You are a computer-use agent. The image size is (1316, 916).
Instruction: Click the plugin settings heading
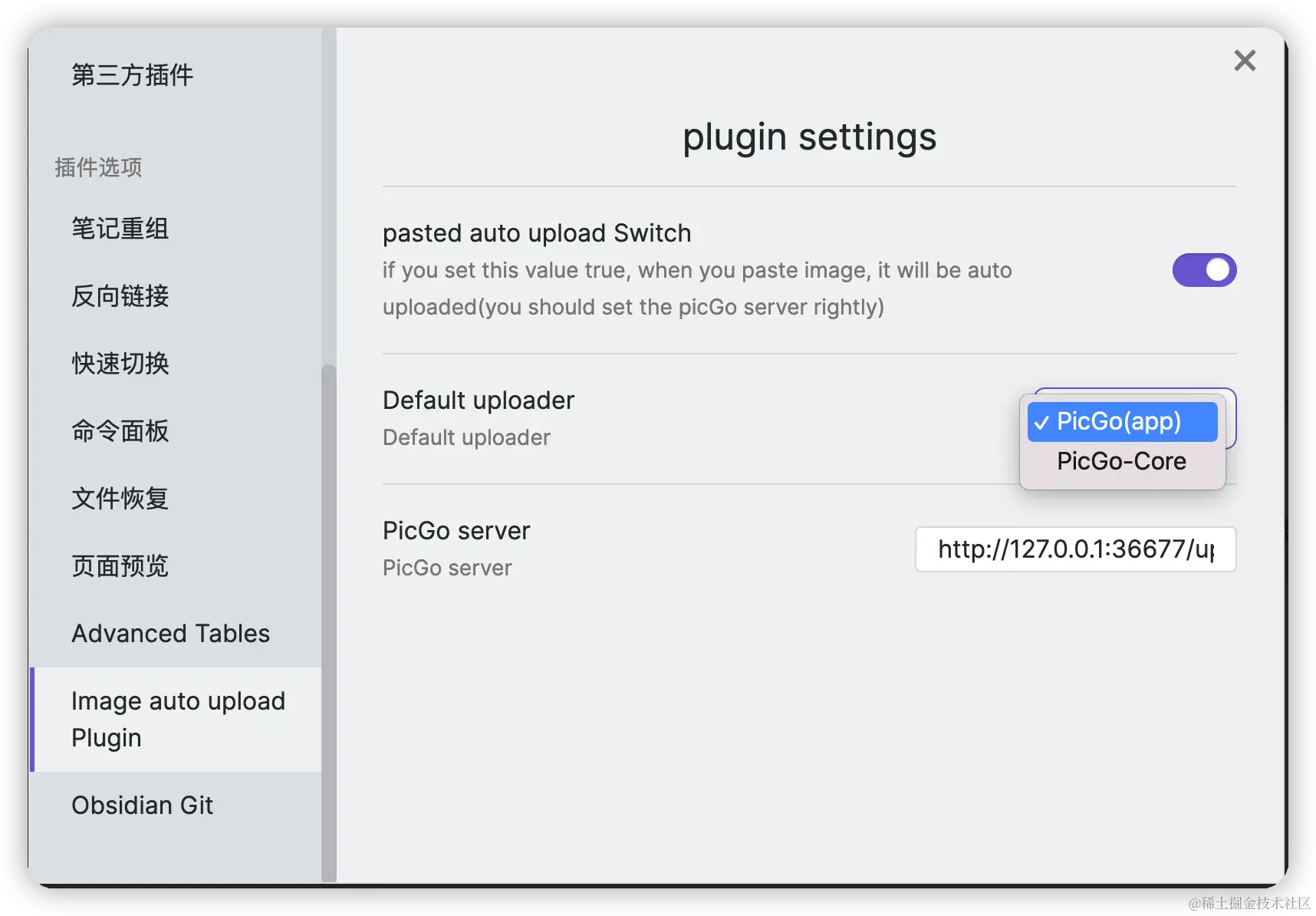click(810, 138)
